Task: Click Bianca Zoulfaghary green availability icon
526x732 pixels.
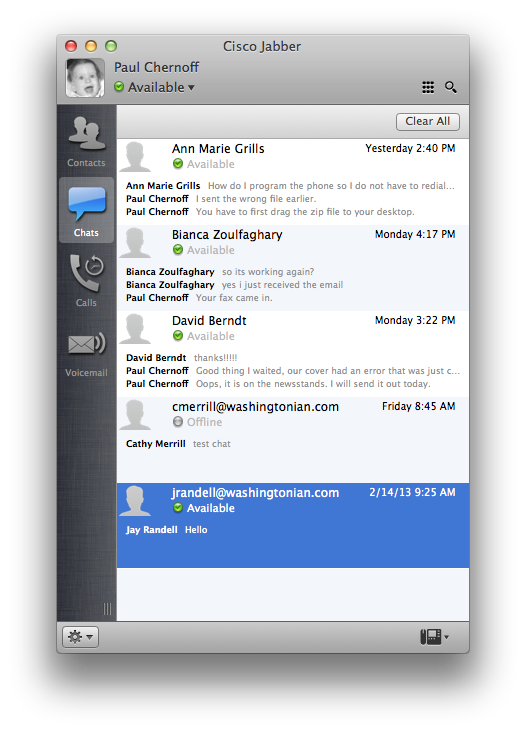Action: [x=178, y=250]
